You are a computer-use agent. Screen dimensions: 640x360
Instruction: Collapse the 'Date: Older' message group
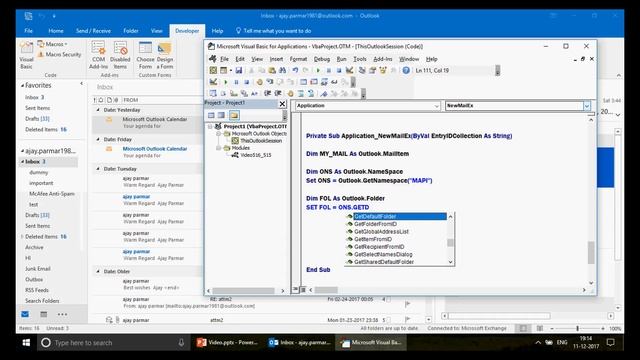98,271
